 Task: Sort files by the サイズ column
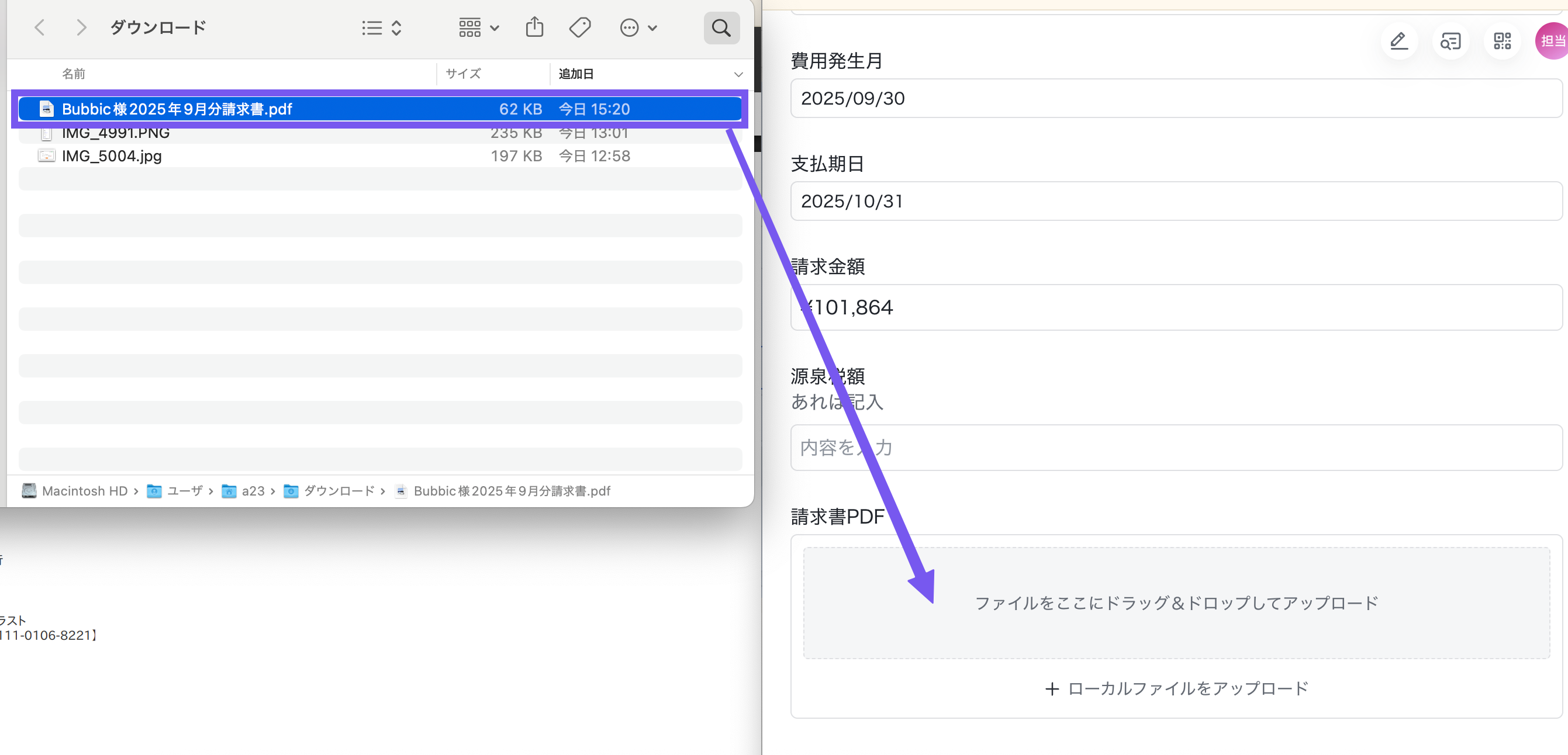[462, 73]
